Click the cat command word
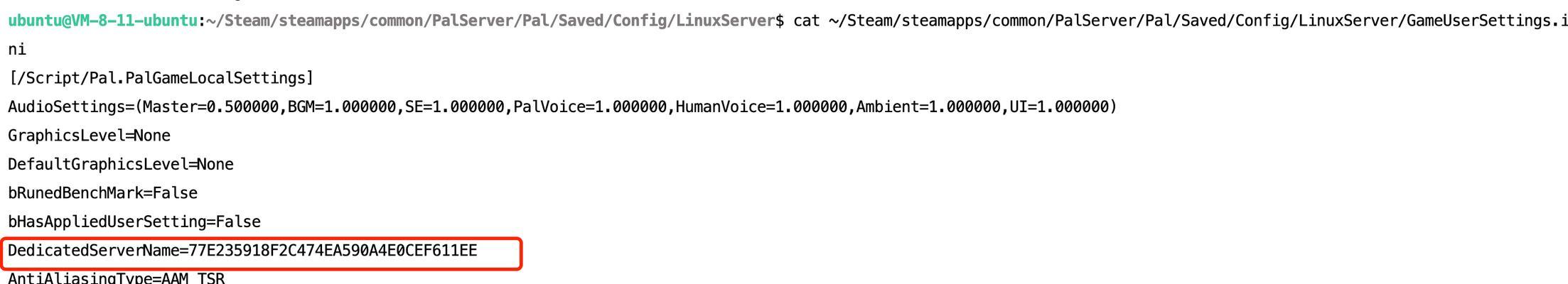Viewport: 1568px width, 284px height. [807, 21]
